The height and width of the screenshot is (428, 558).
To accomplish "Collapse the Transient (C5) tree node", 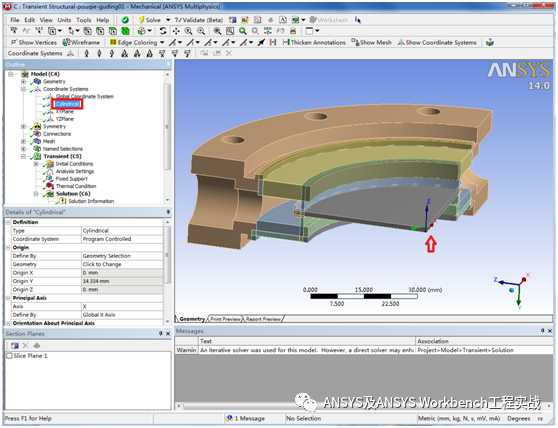I will pyautogui.click(x=23, y=156).
